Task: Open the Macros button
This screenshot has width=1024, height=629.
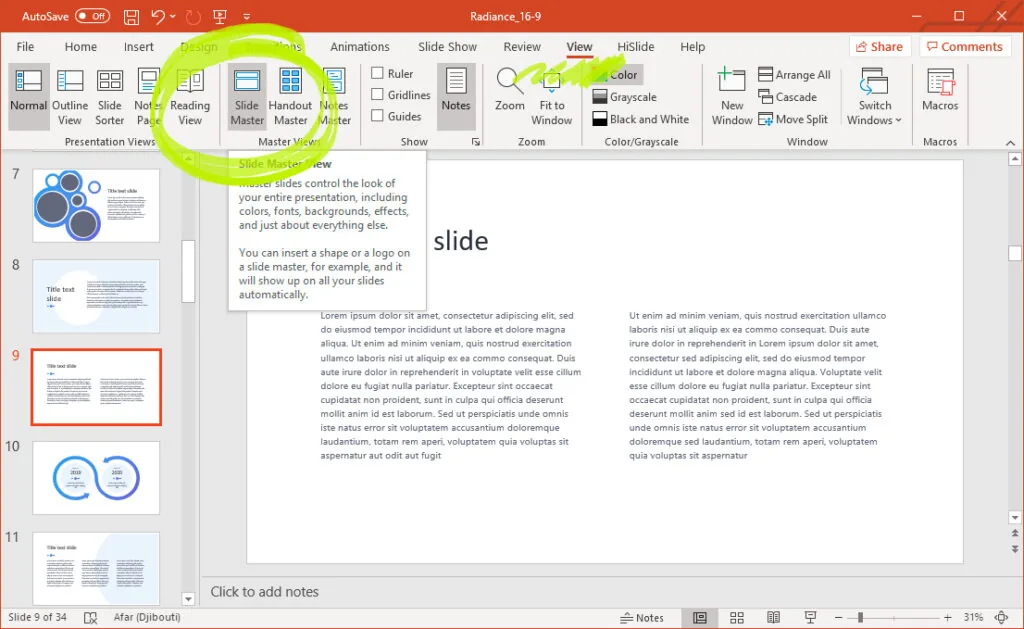Action: point(940,89)
